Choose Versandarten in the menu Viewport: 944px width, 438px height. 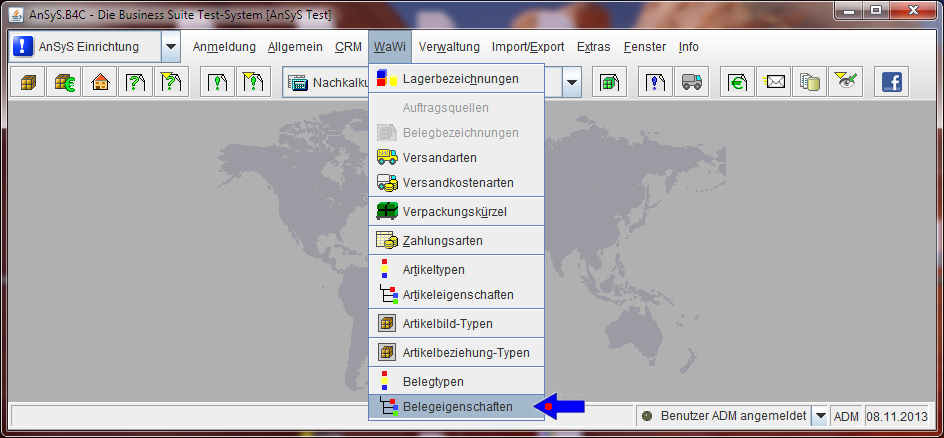tap(439, 158)
